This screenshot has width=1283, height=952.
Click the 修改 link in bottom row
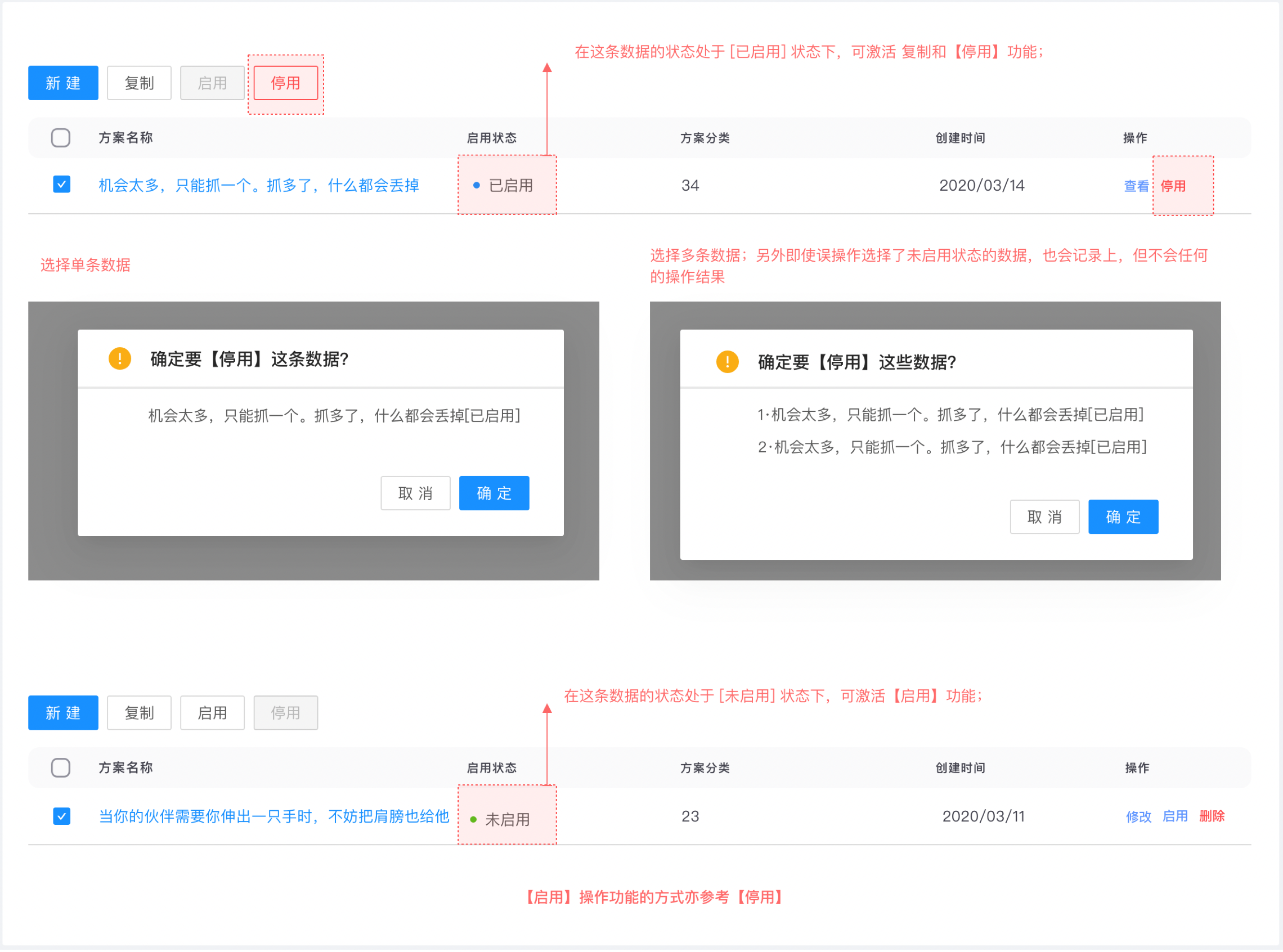pos(1140,817)
